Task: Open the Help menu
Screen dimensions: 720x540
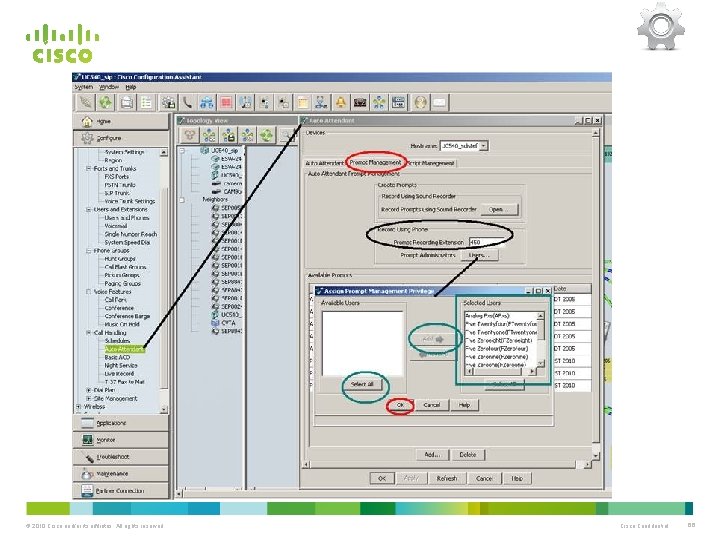Action: point(131,87)
